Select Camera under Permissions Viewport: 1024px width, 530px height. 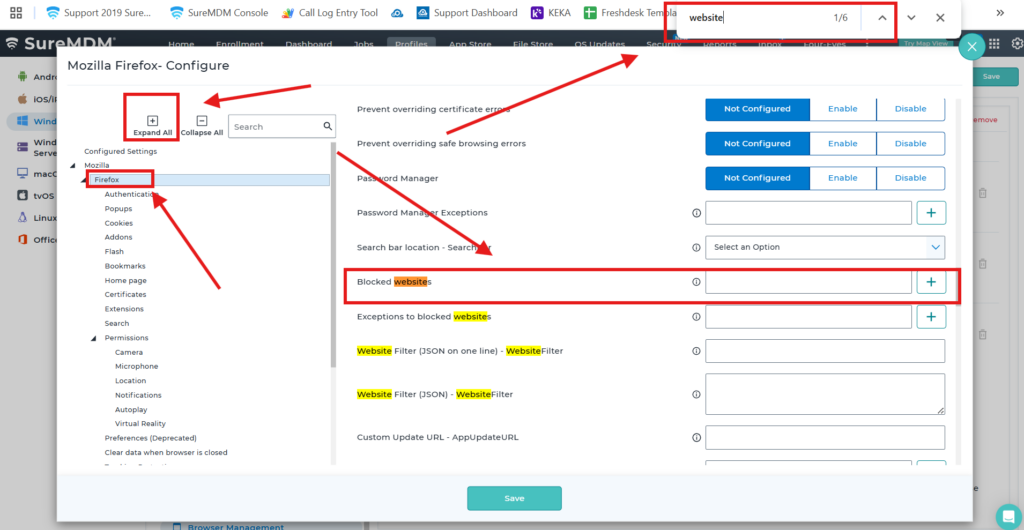pyautogui.click(x=129, y=352)
